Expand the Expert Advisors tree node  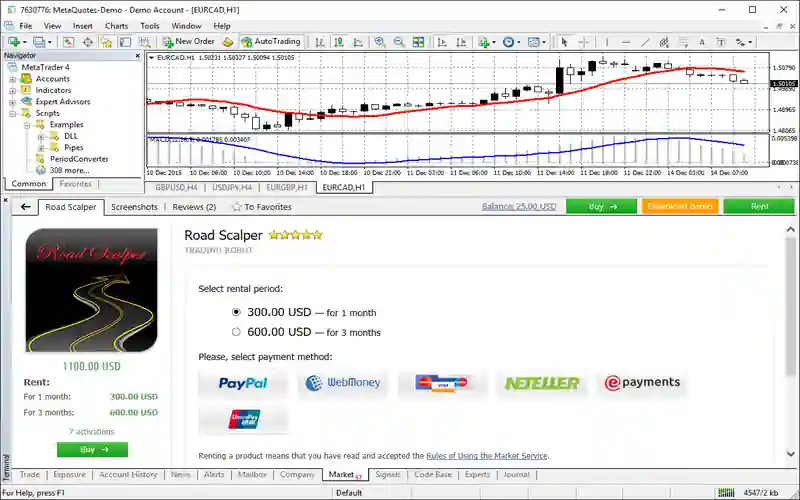(x=13, y=102)
